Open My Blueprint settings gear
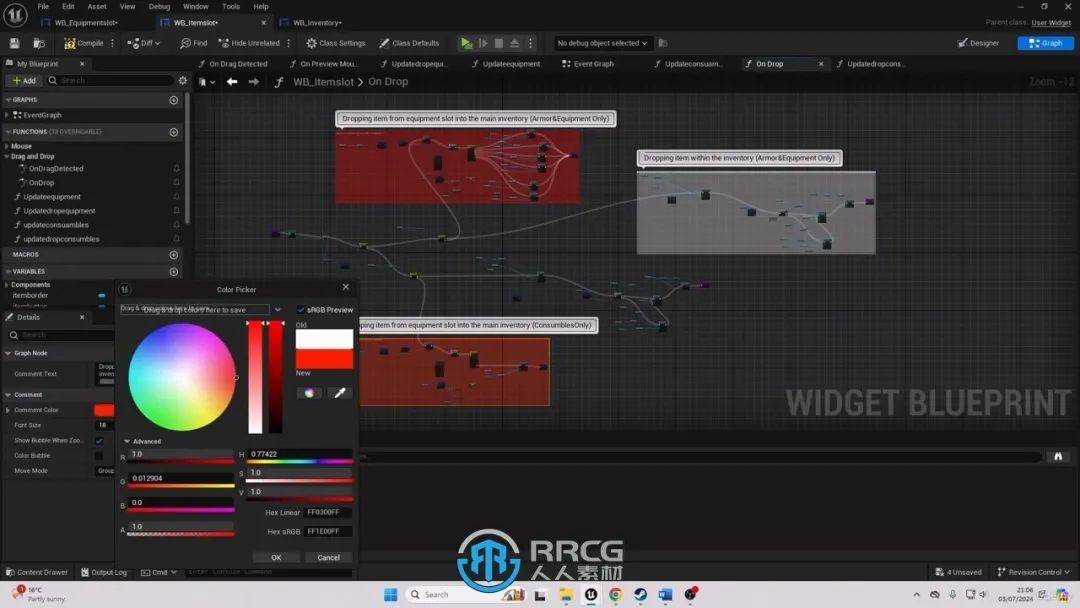Screen dimensions: 1080x608 coord(182,81)
